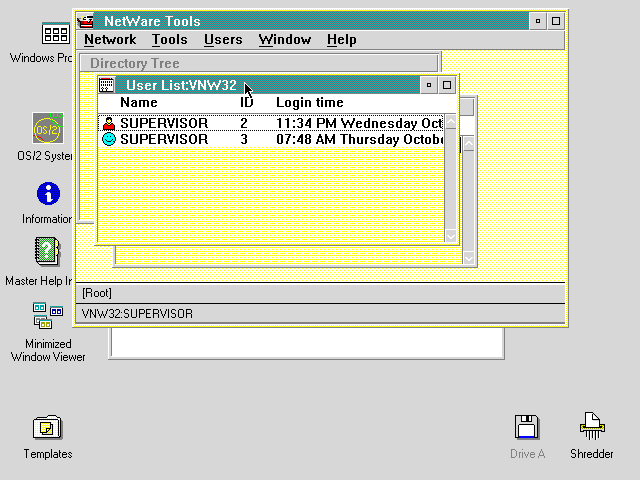Open the Tools menu
Viewport: 640px width, 480px height.
click(169, 40)
